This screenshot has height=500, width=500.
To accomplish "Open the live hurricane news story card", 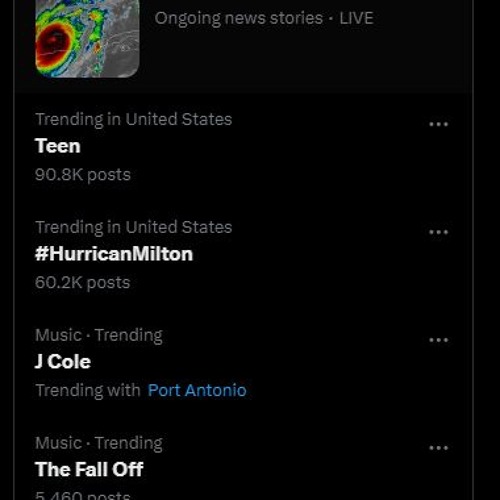I will pos(243,45).
